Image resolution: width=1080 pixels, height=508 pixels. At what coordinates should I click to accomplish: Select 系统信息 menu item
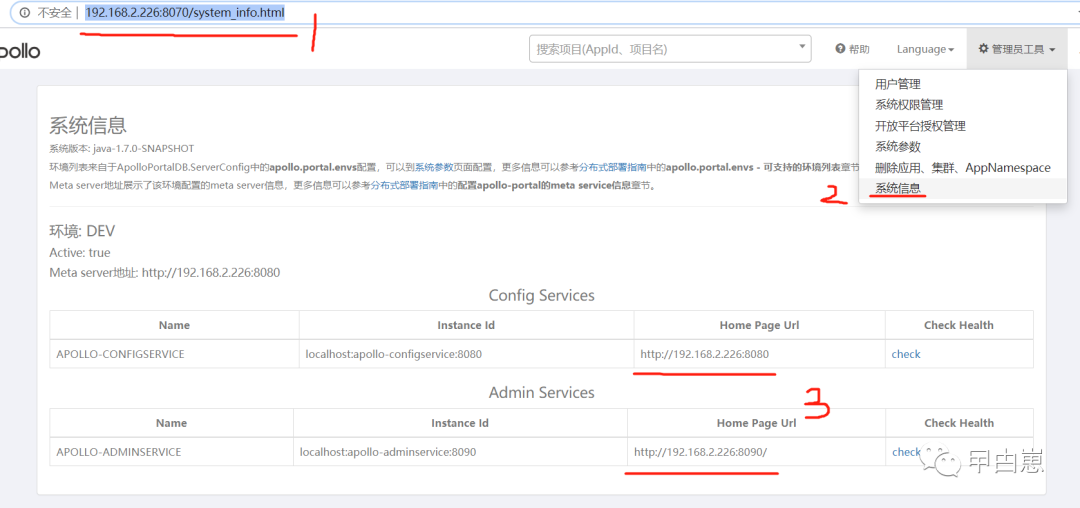click(x=962, y=188)
